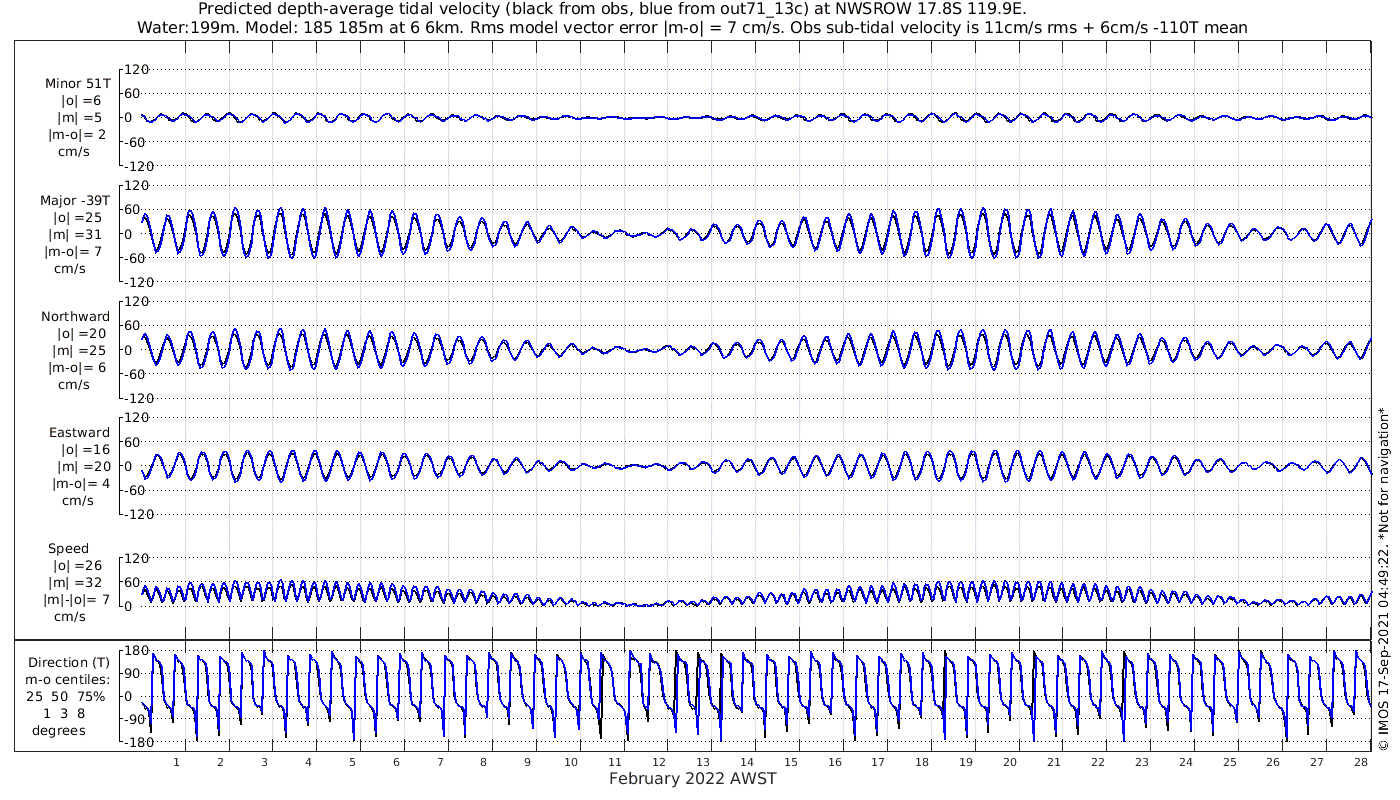Select the 'Minor 51T' panel label
This screenshot has height=800, width=1400.
(78, 84)
